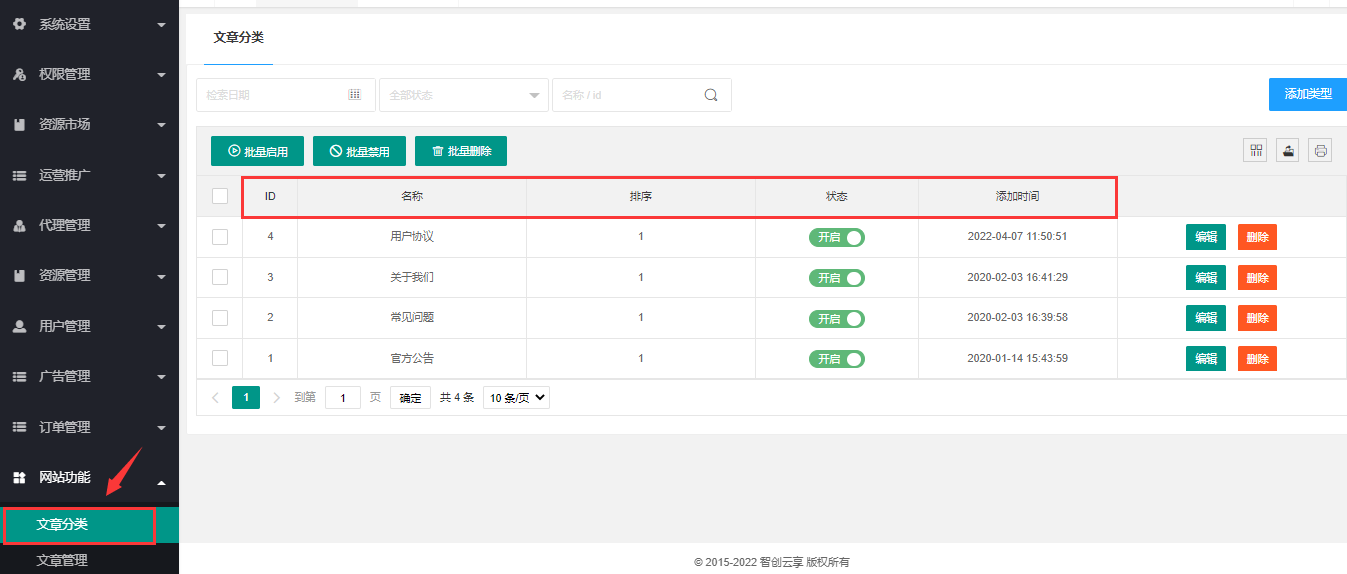Click the 用户管理 person icon in sidebar
The image size is (1347, 574).
18,326
